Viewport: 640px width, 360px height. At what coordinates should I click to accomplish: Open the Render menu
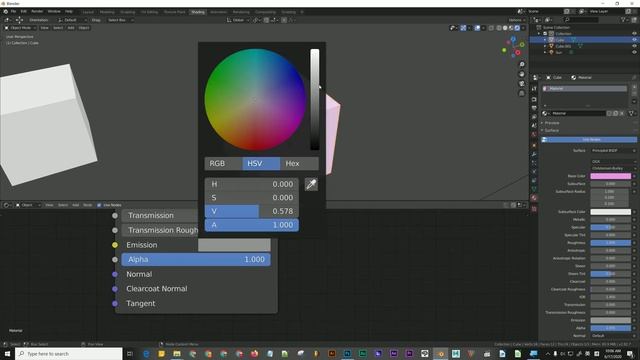pos(37,11)
